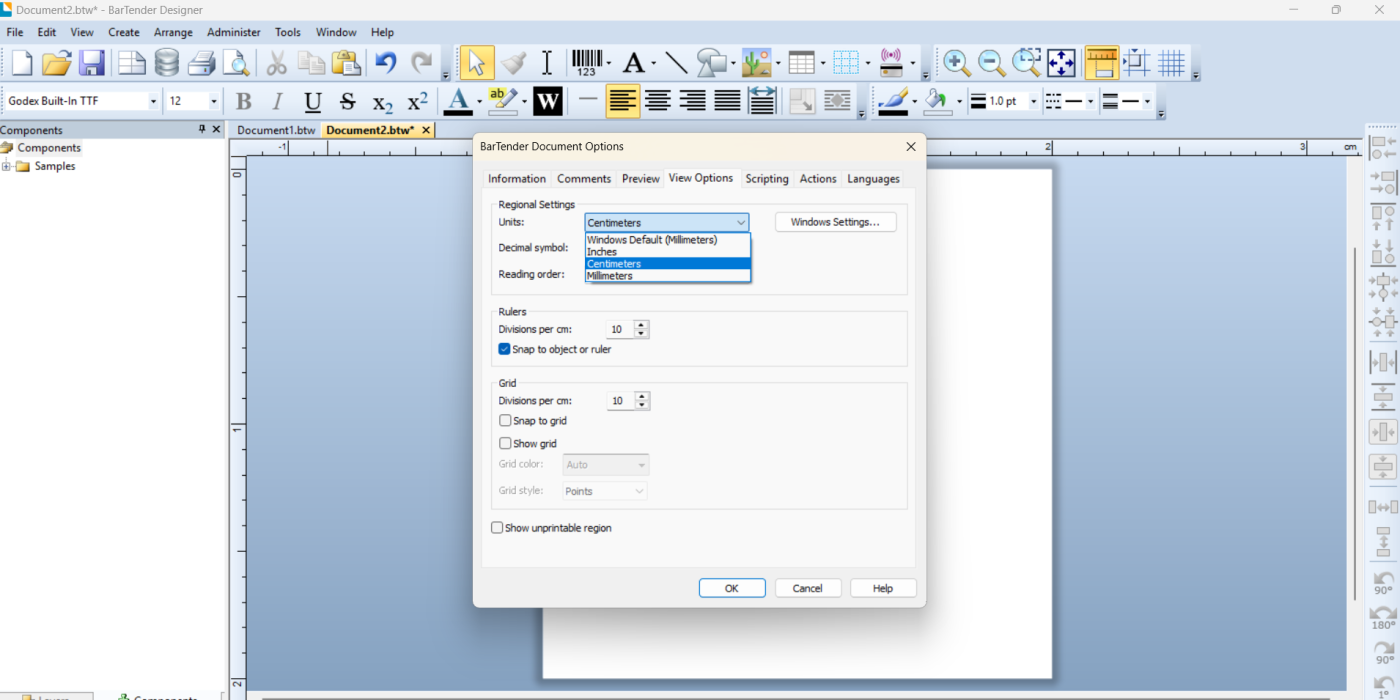1400x700 pixels.
Task: Select the Line drawing tool
Action: click(676, 63)
